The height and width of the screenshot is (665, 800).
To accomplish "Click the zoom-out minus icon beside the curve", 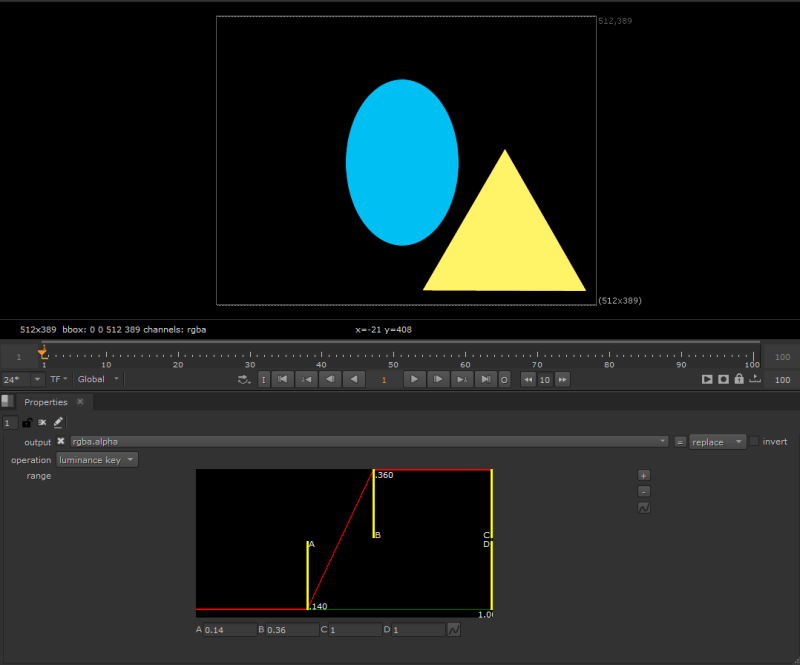I will click(644, 491).
